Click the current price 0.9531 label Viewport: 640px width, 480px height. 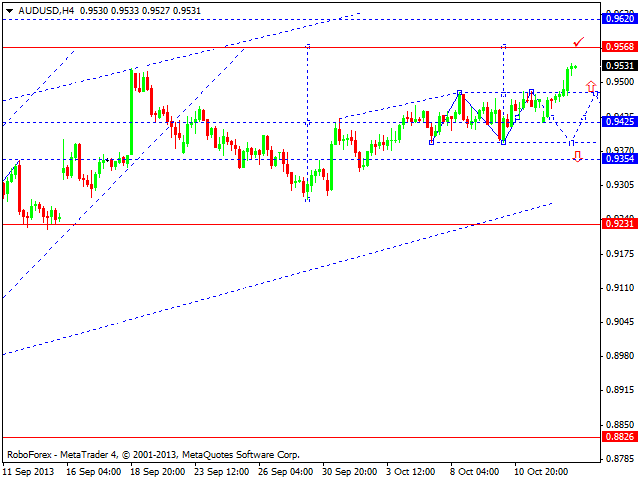tap(619, 66)
